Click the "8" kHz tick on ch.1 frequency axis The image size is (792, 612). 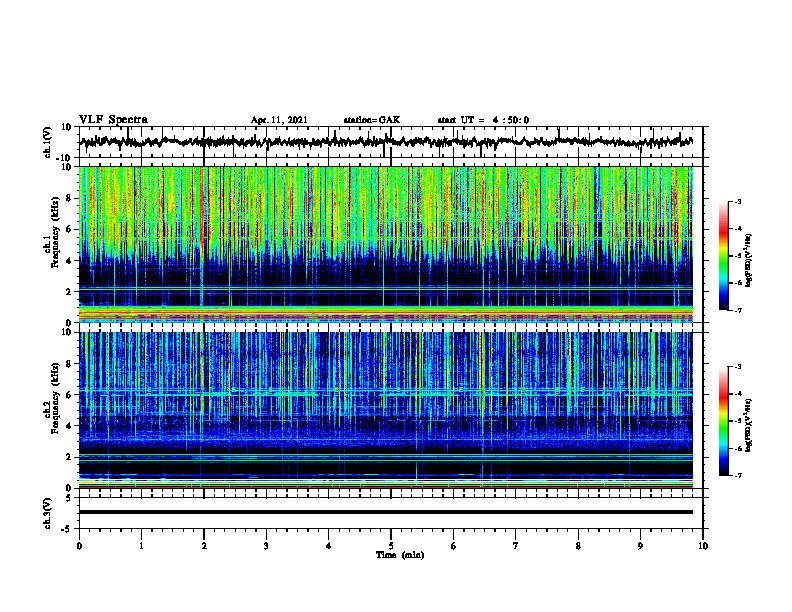[69, 198]
